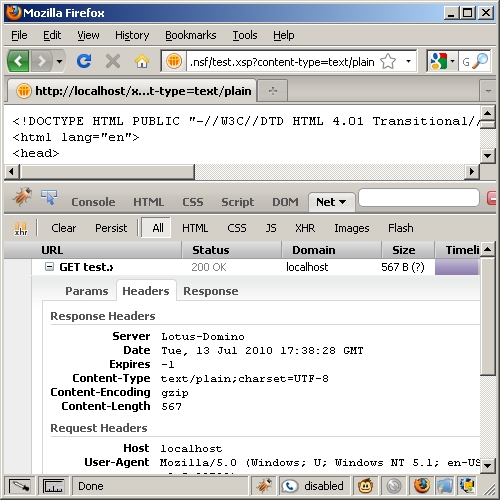Image resolution: width=500 pixels, height=500 pixels.
Task: Select the localhost text/plain browser tab
Action: coord(132,91)
